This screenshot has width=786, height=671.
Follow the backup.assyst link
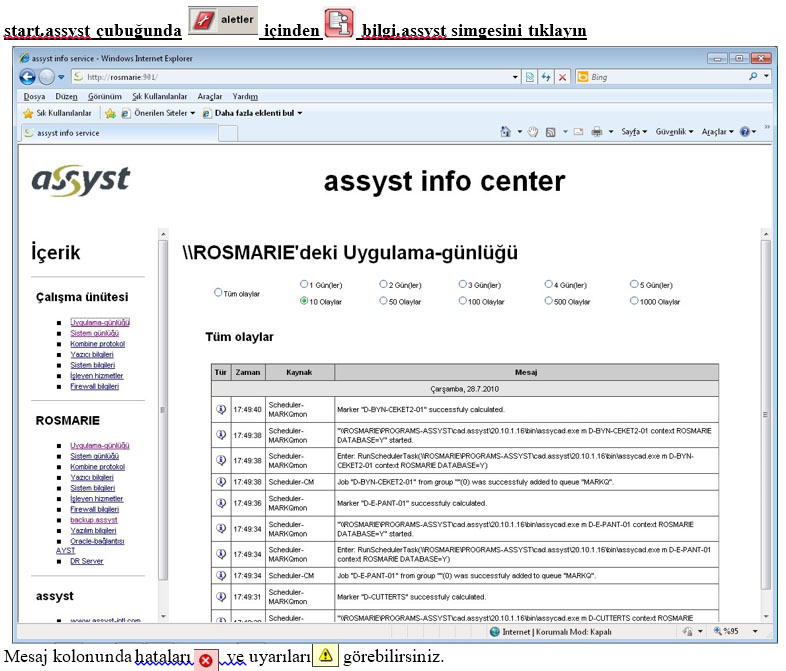pyautogui.click(x=94, y=520)
